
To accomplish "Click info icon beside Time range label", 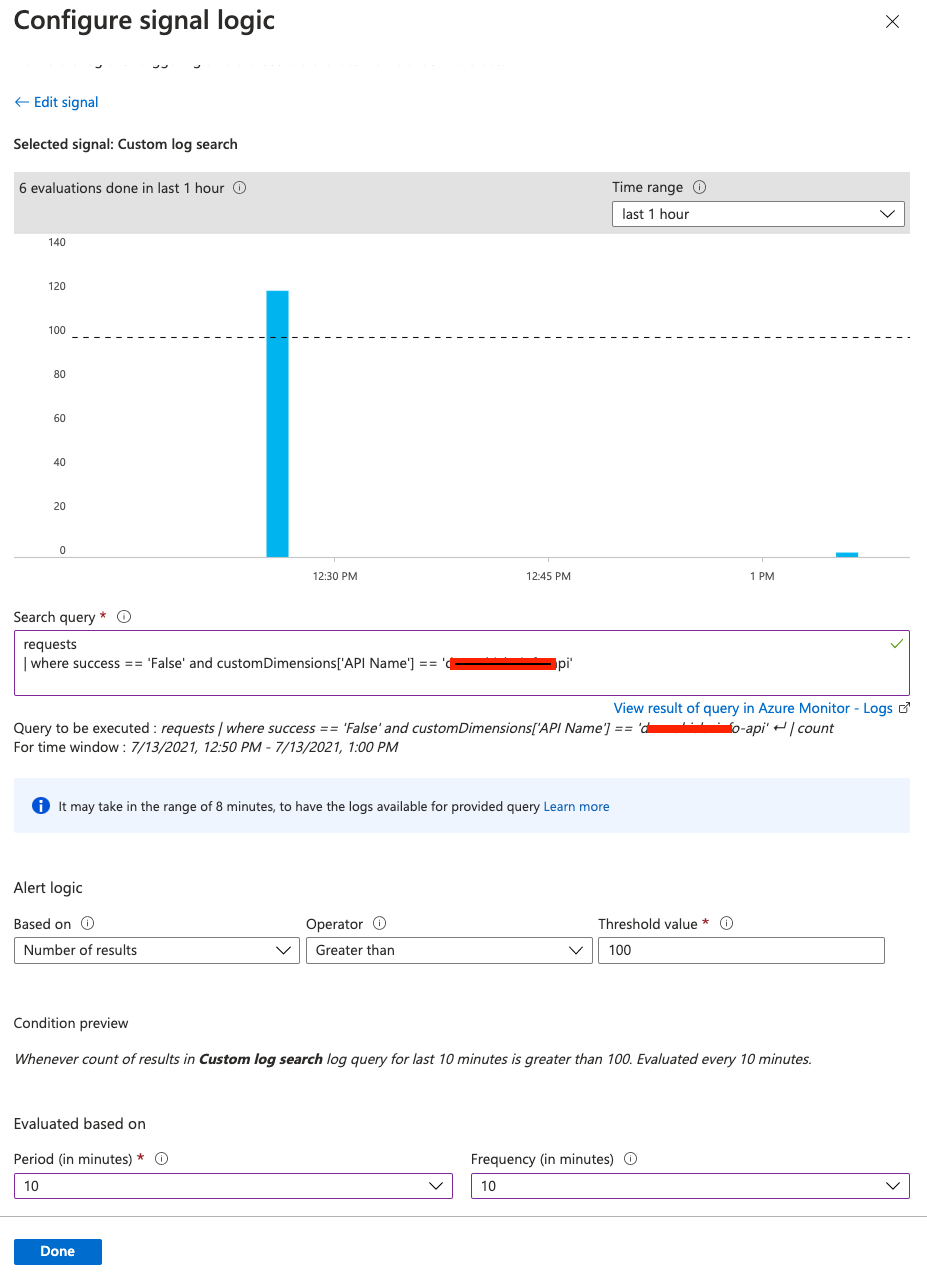I will (700, 187).
